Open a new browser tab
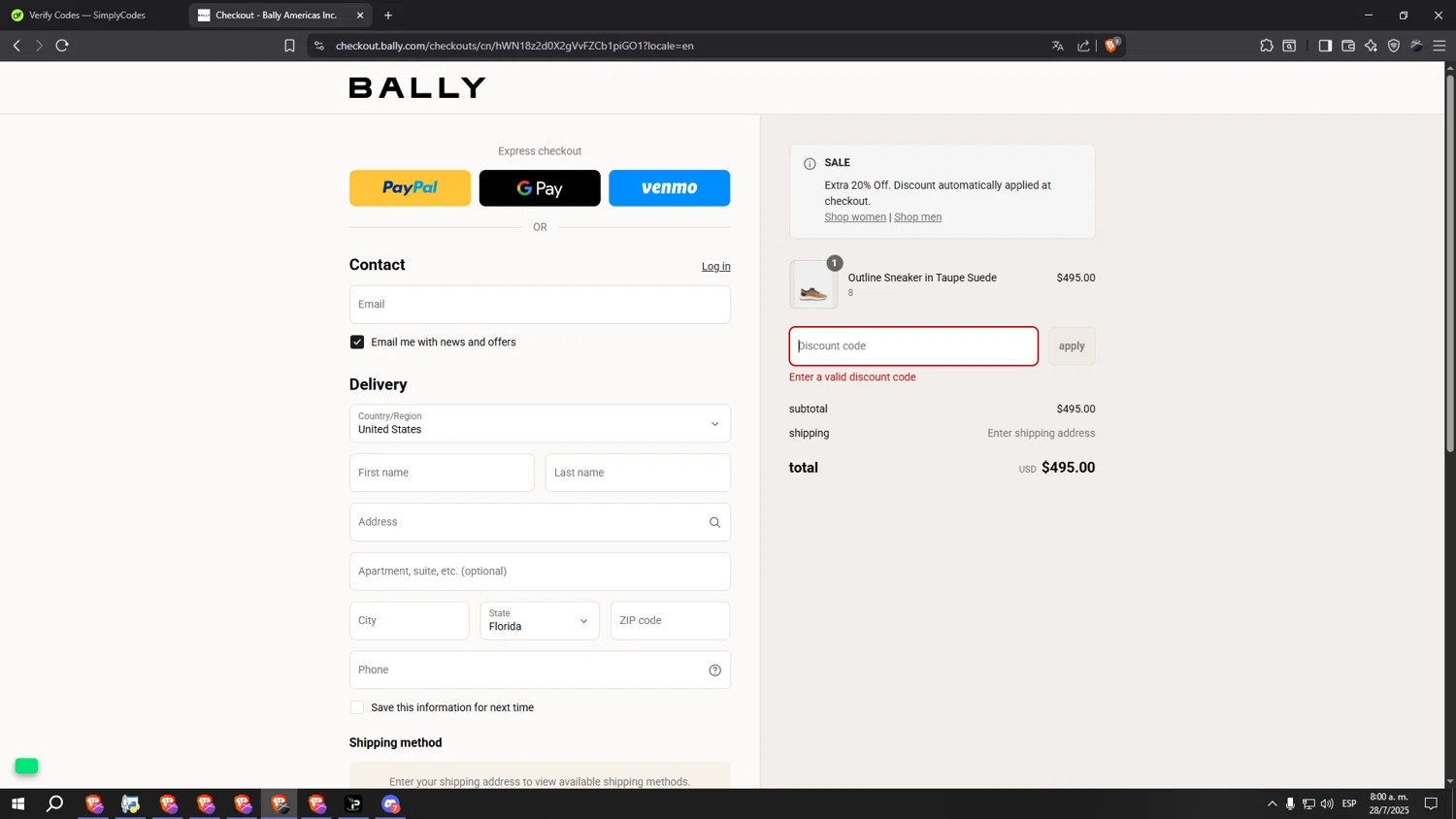Image resolution: width=1456 pixels, height=819 pixels. pos(388,16)
